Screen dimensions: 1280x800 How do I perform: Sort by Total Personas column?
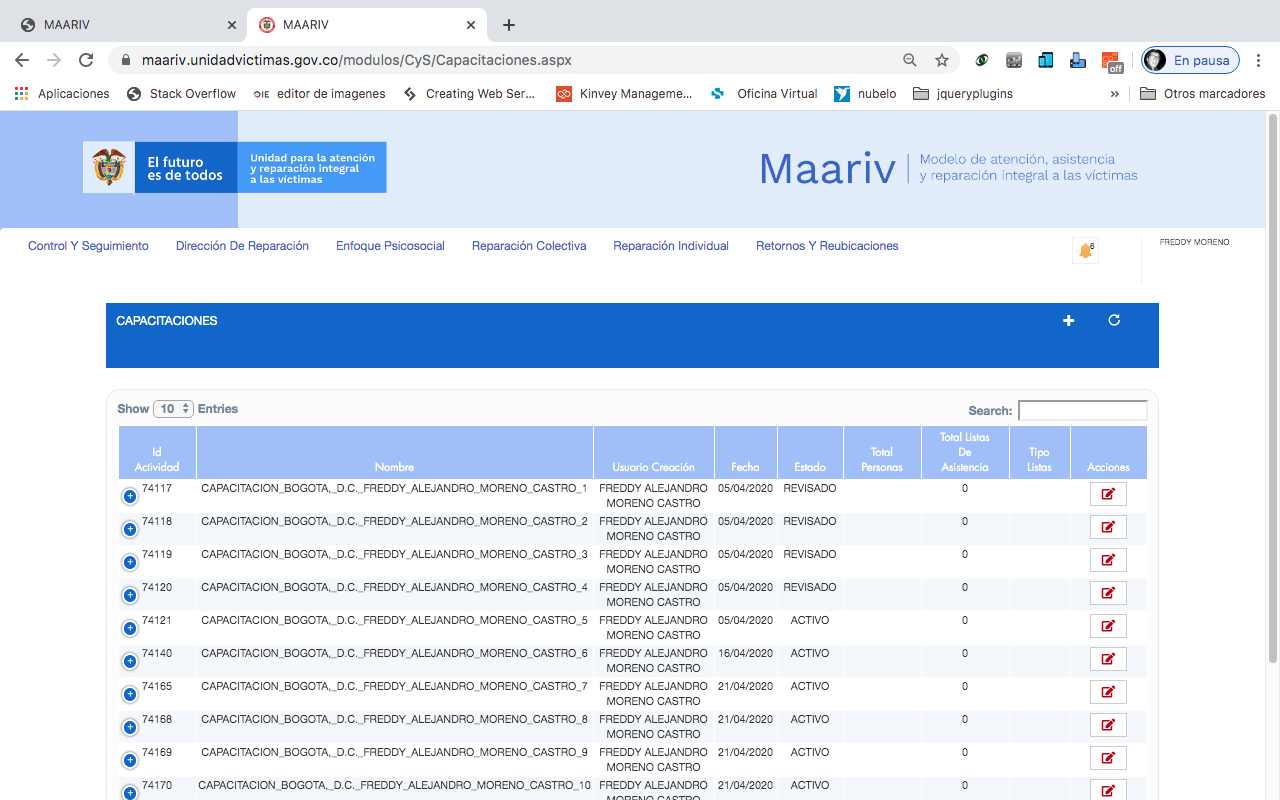coord(882,453)
